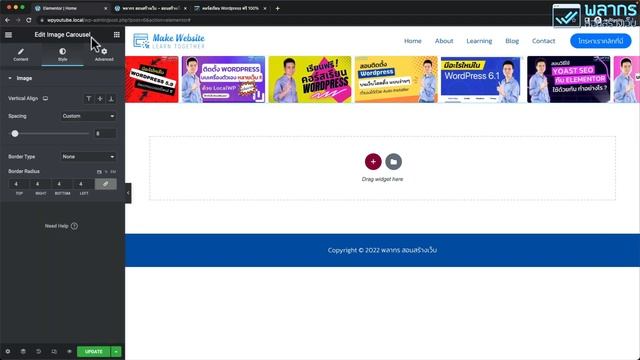The image size is (640, 360).
Task: Select EM unit for Border Radius
Action: point(113,172)
